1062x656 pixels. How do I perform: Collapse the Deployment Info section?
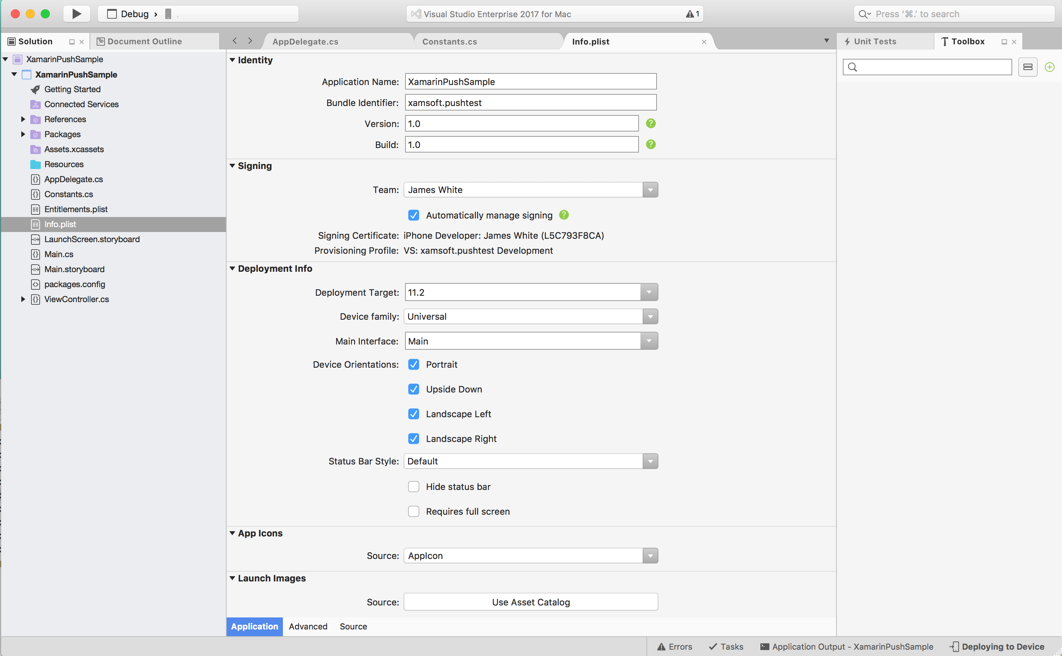click(232, 269)
